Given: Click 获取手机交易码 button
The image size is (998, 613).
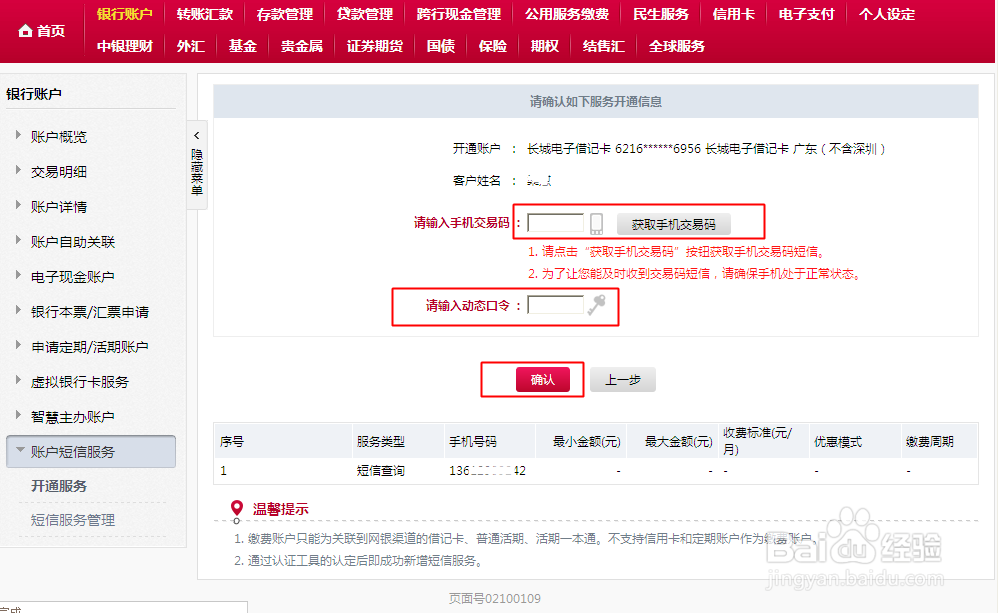Looking at the screenshot, I should [673, 225].
